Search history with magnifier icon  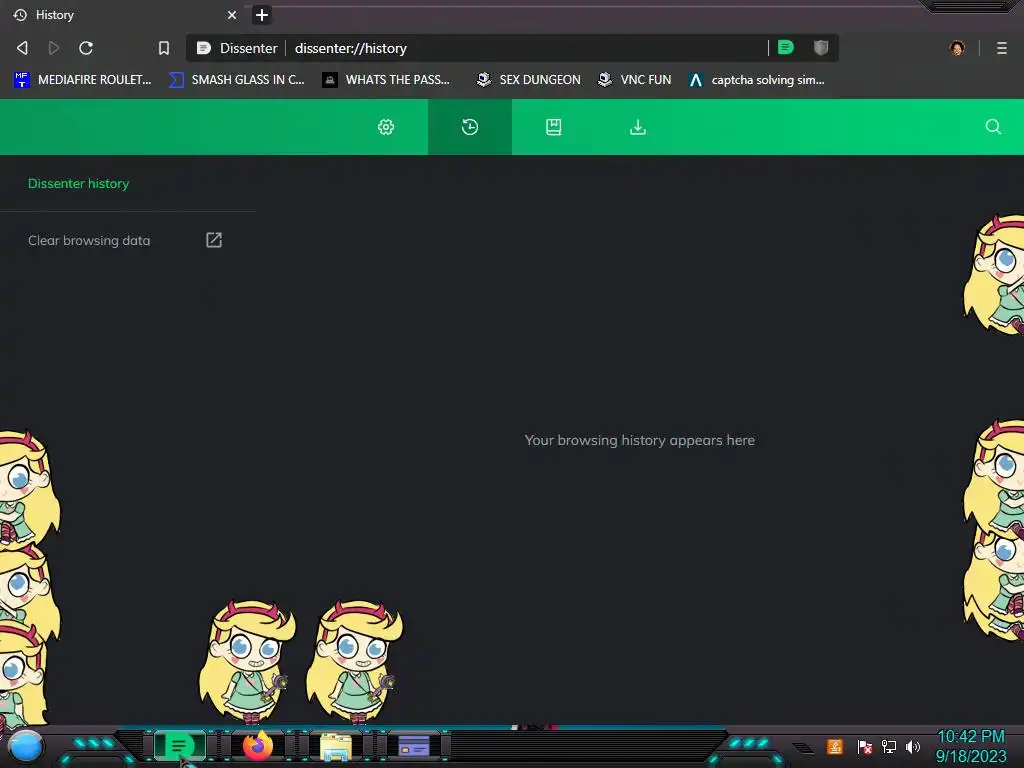[x=993, y=127]
